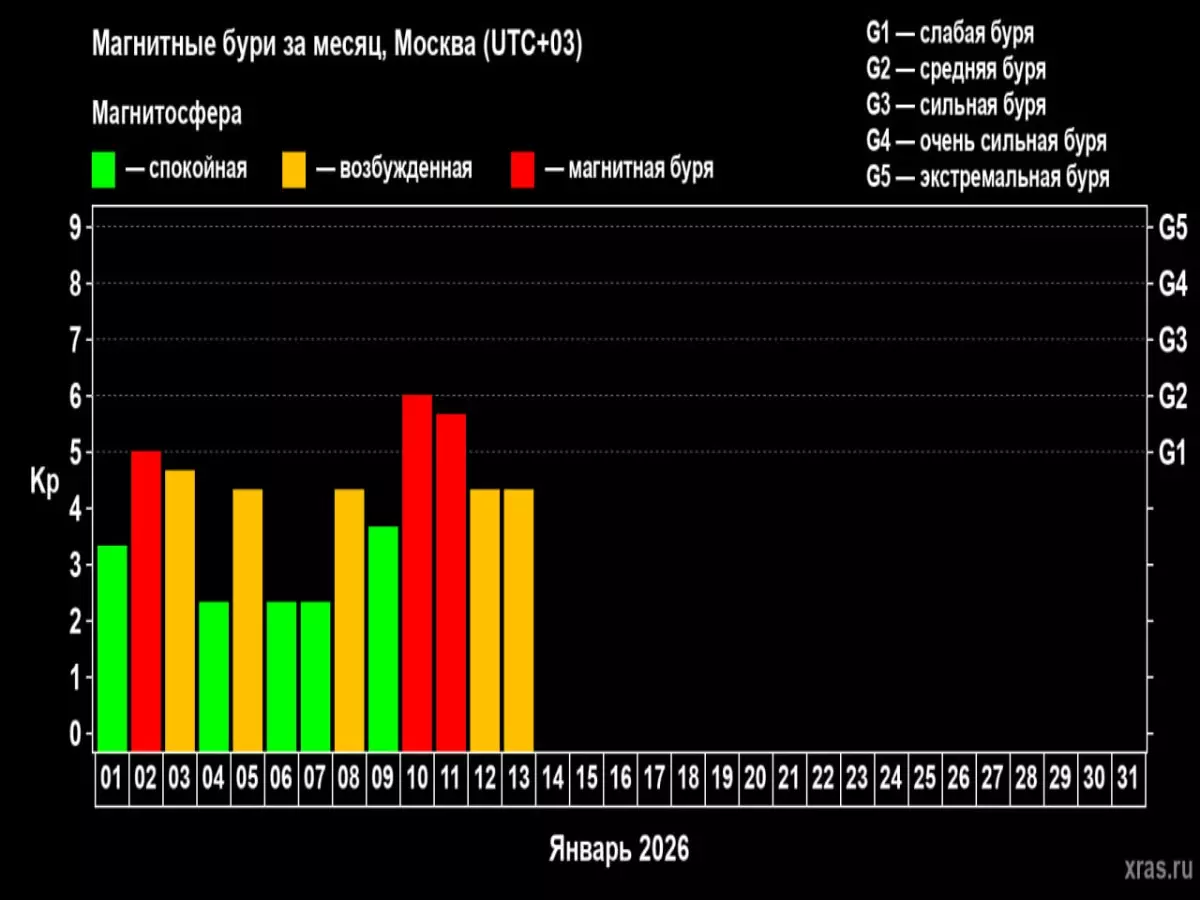Click the green 'спокойная' legend swatch
The height and width of the screenshot is (900, 1200).
tap(104, 169)
